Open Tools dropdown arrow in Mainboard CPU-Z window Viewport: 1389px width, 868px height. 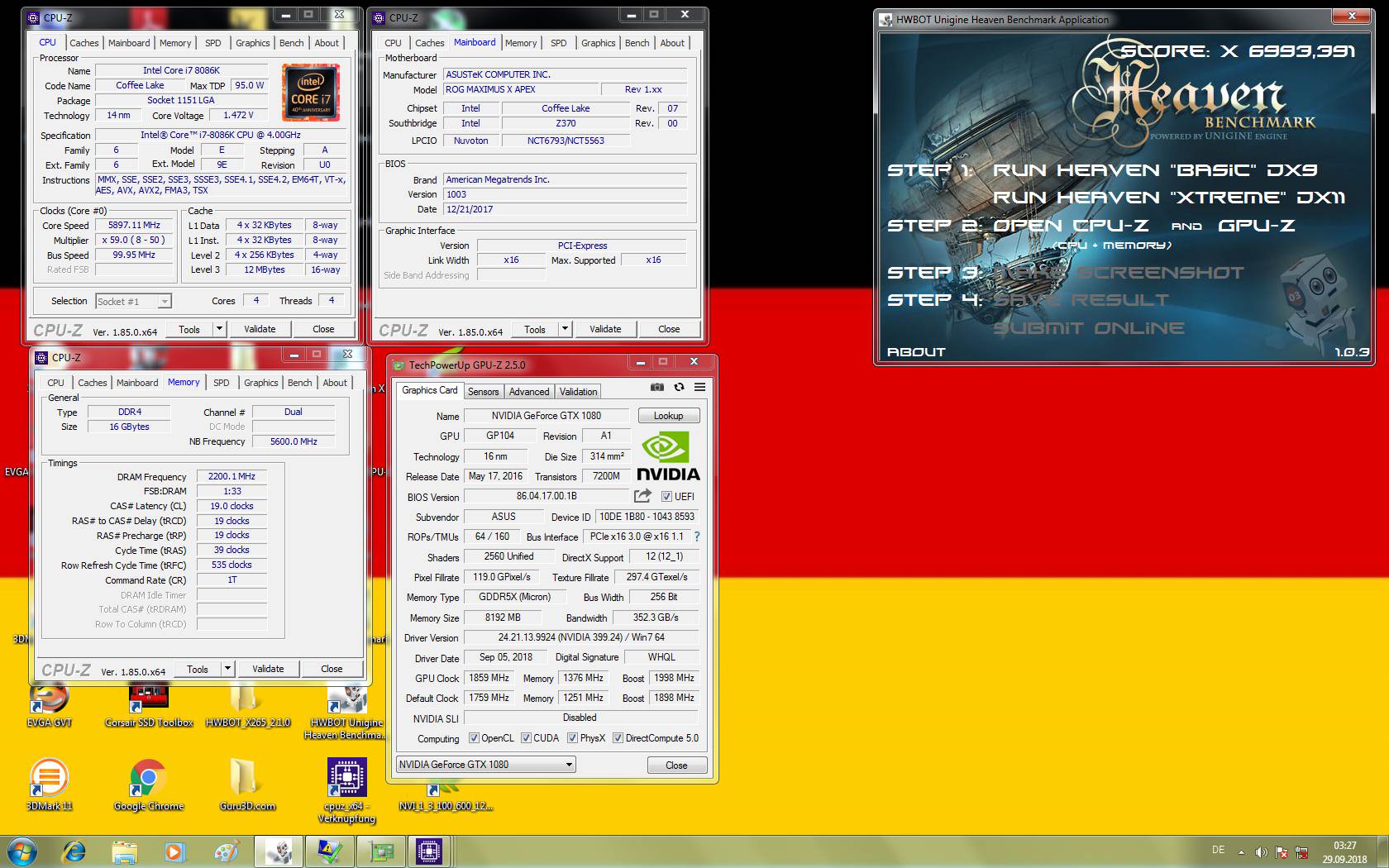coord(565,329)
